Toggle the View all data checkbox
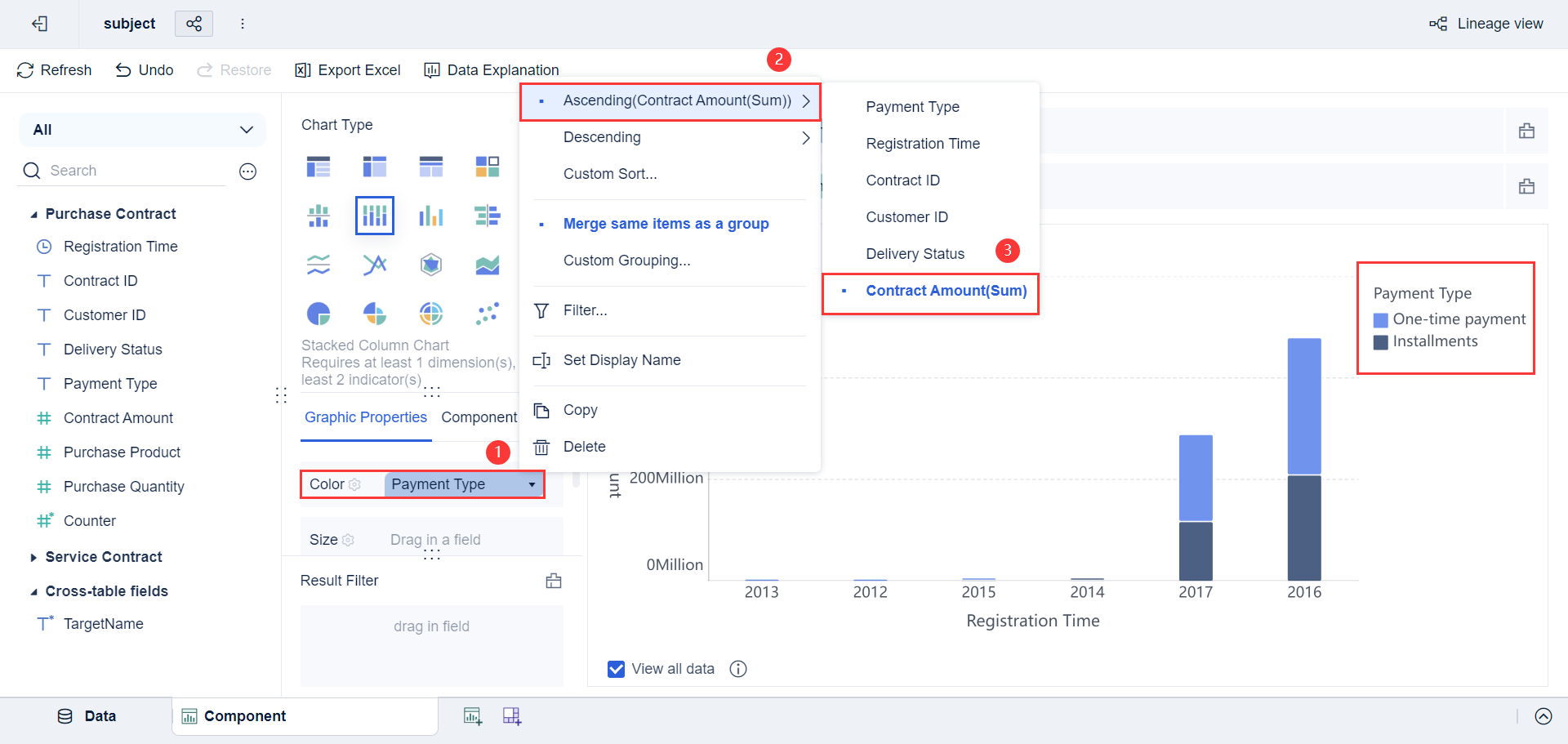This screenshot has width=1568, height=744. pos(617,669)
